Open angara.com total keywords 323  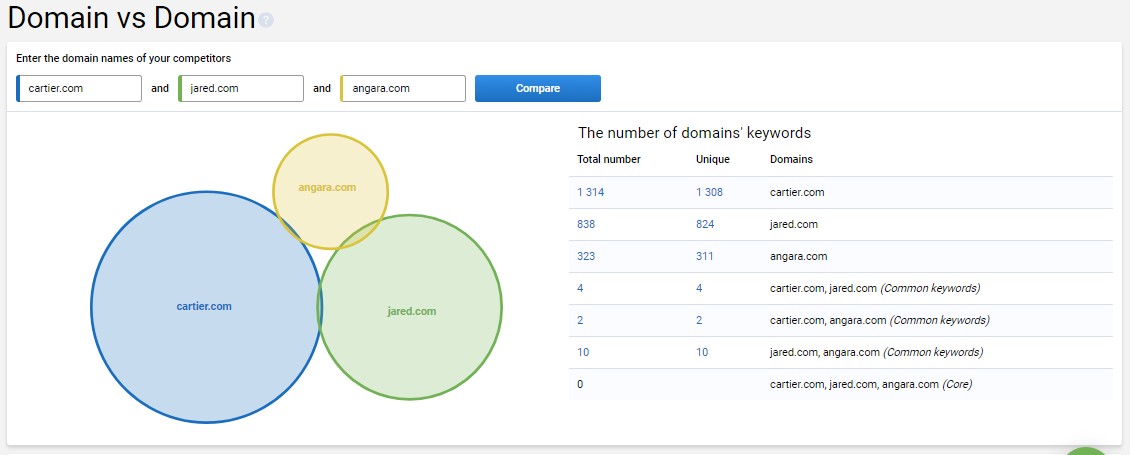[x=586, y=256]
